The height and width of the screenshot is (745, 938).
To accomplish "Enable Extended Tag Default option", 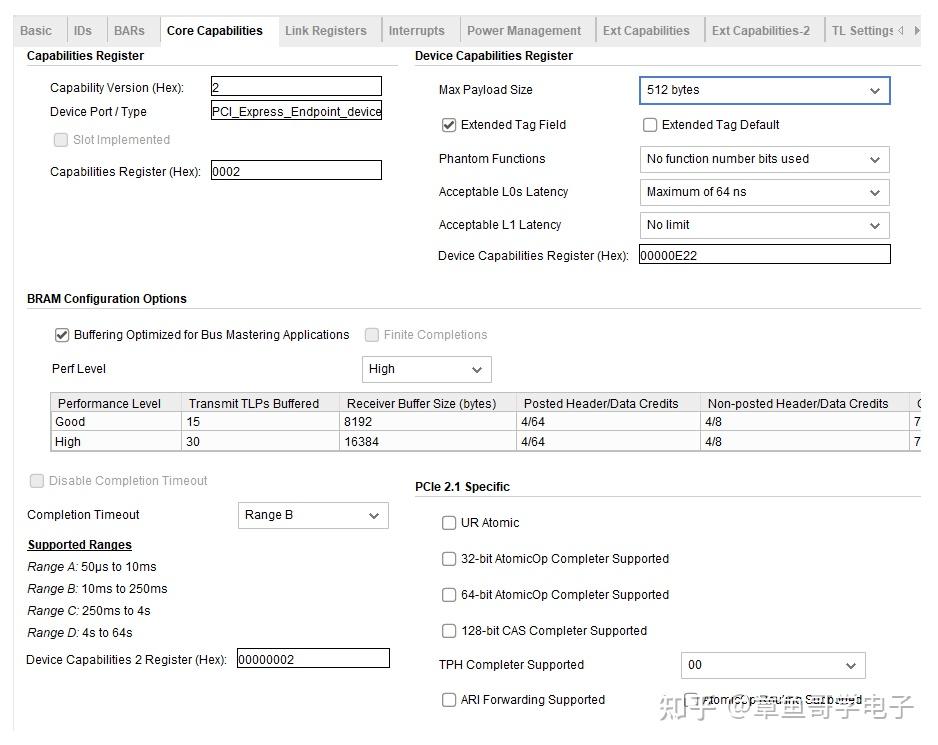I will pyautogui.click(x=650, y=125).
